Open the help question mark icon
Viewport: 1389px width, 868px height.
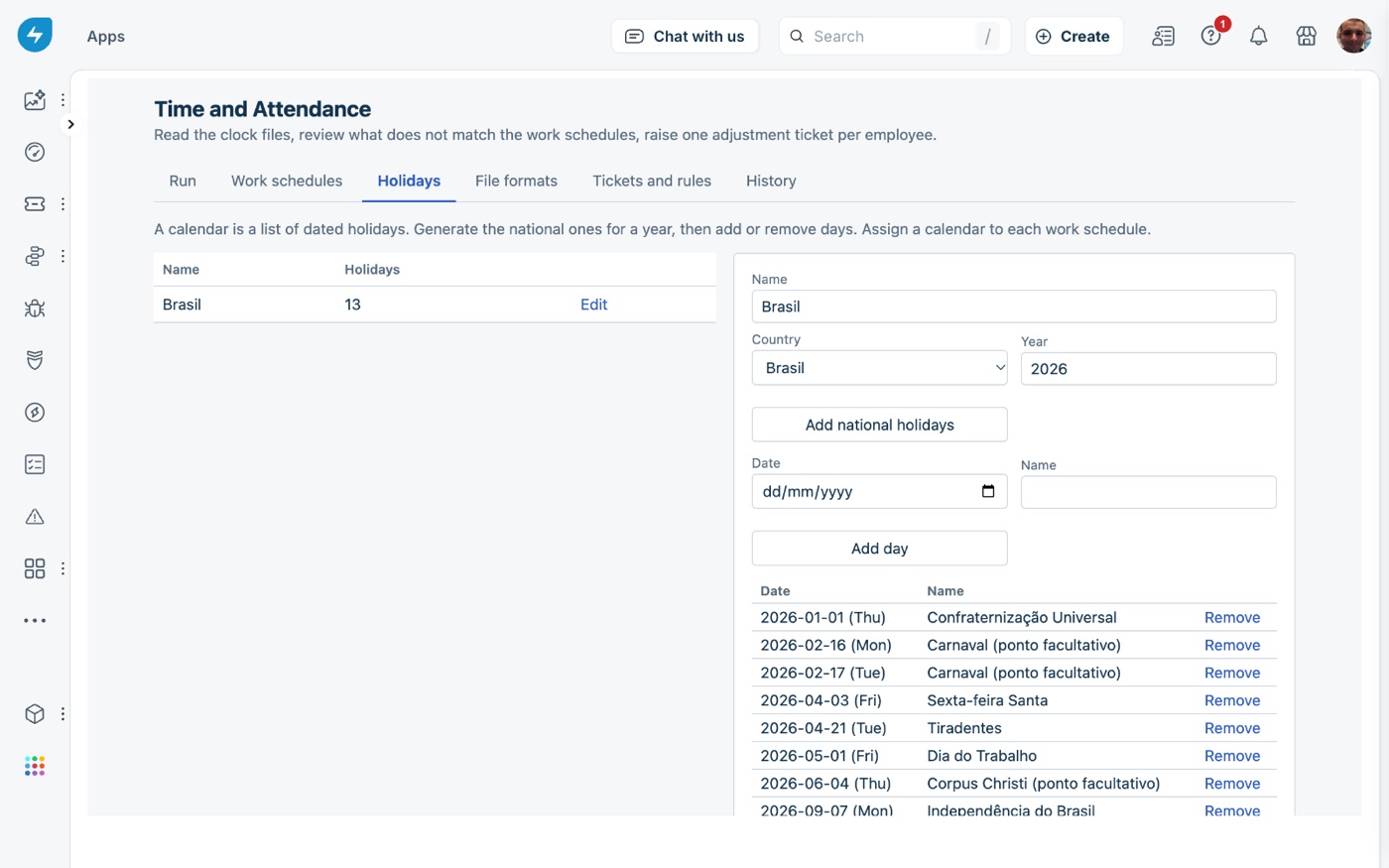pyautogui.click(x=1210, y=37)
